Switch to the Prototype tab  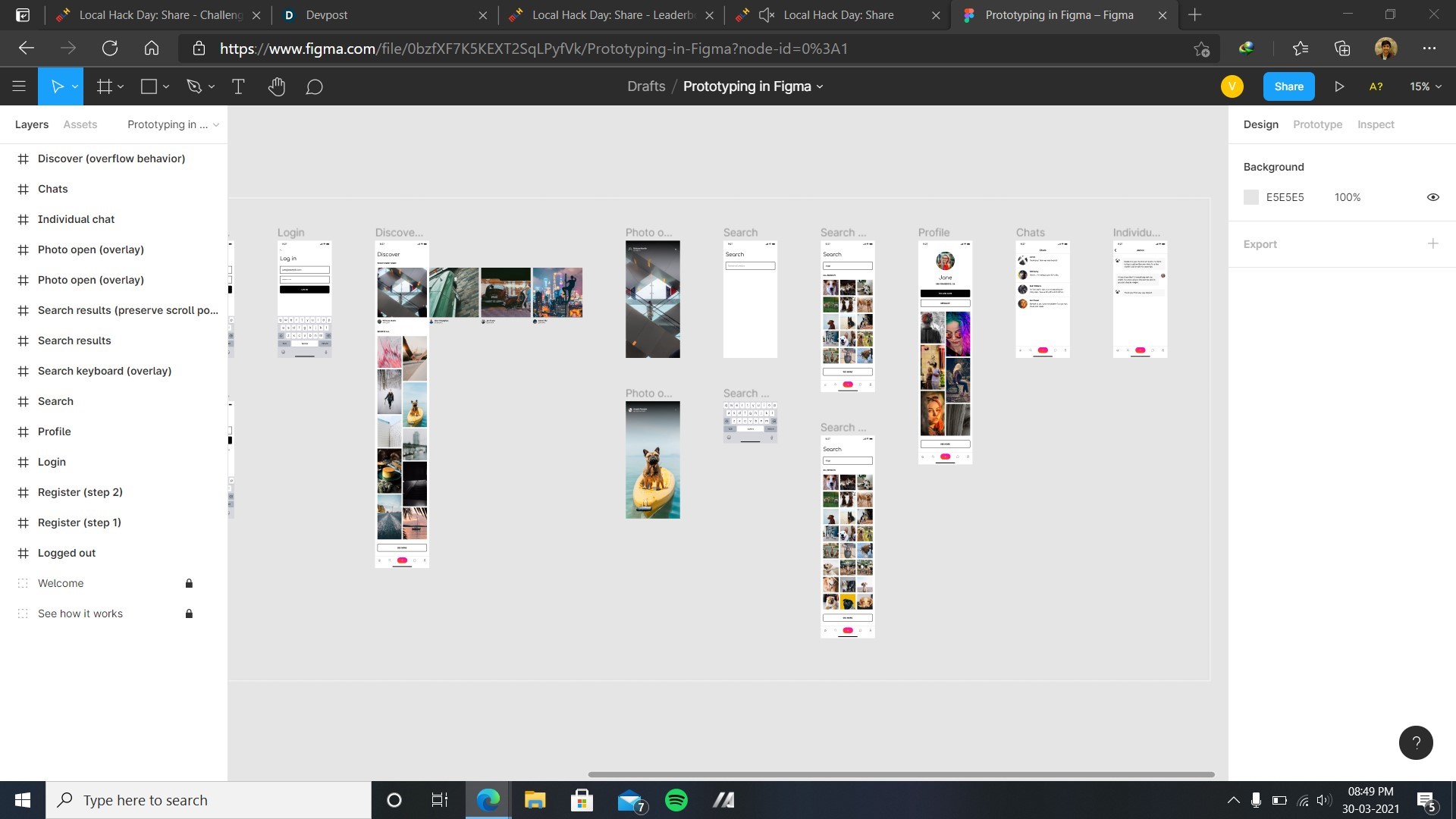pyautogui.click(x=1317, y=124)
